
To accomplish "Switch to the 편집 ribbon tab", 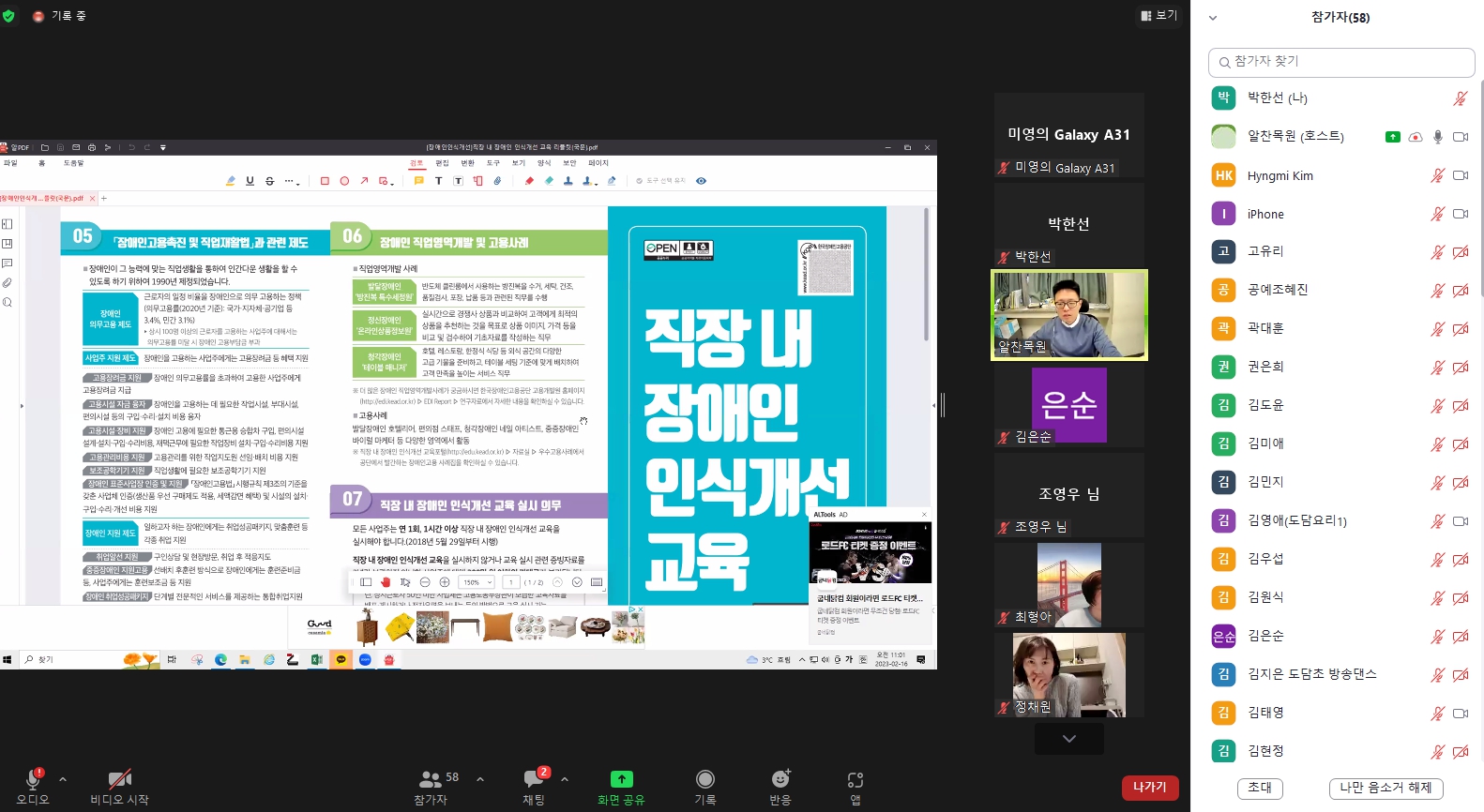I will tap(442, 163).
